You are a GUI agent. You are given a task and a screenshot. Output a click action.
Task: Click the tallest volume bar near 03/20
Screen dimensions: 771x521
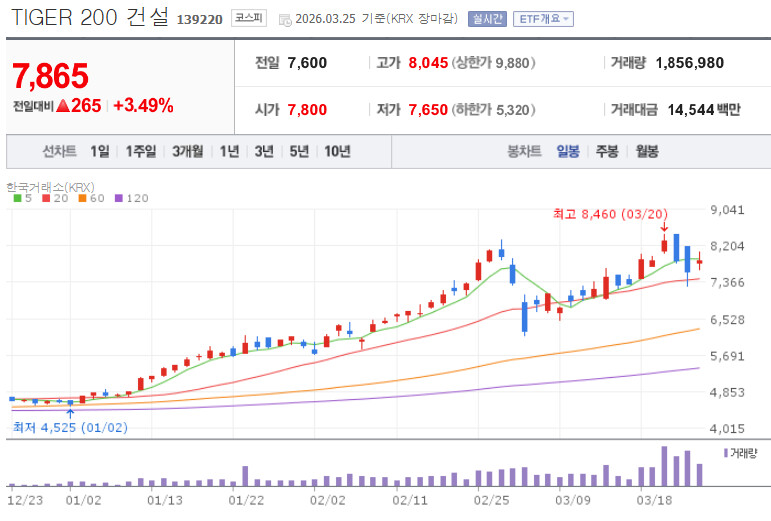664,466
